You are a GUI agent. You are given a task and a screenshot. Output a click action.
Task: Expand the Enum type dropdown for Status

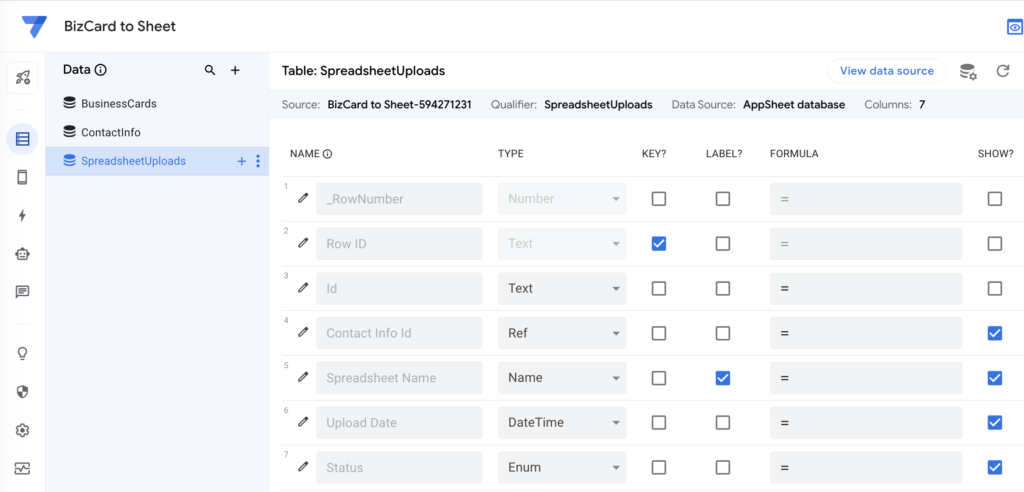562,467
